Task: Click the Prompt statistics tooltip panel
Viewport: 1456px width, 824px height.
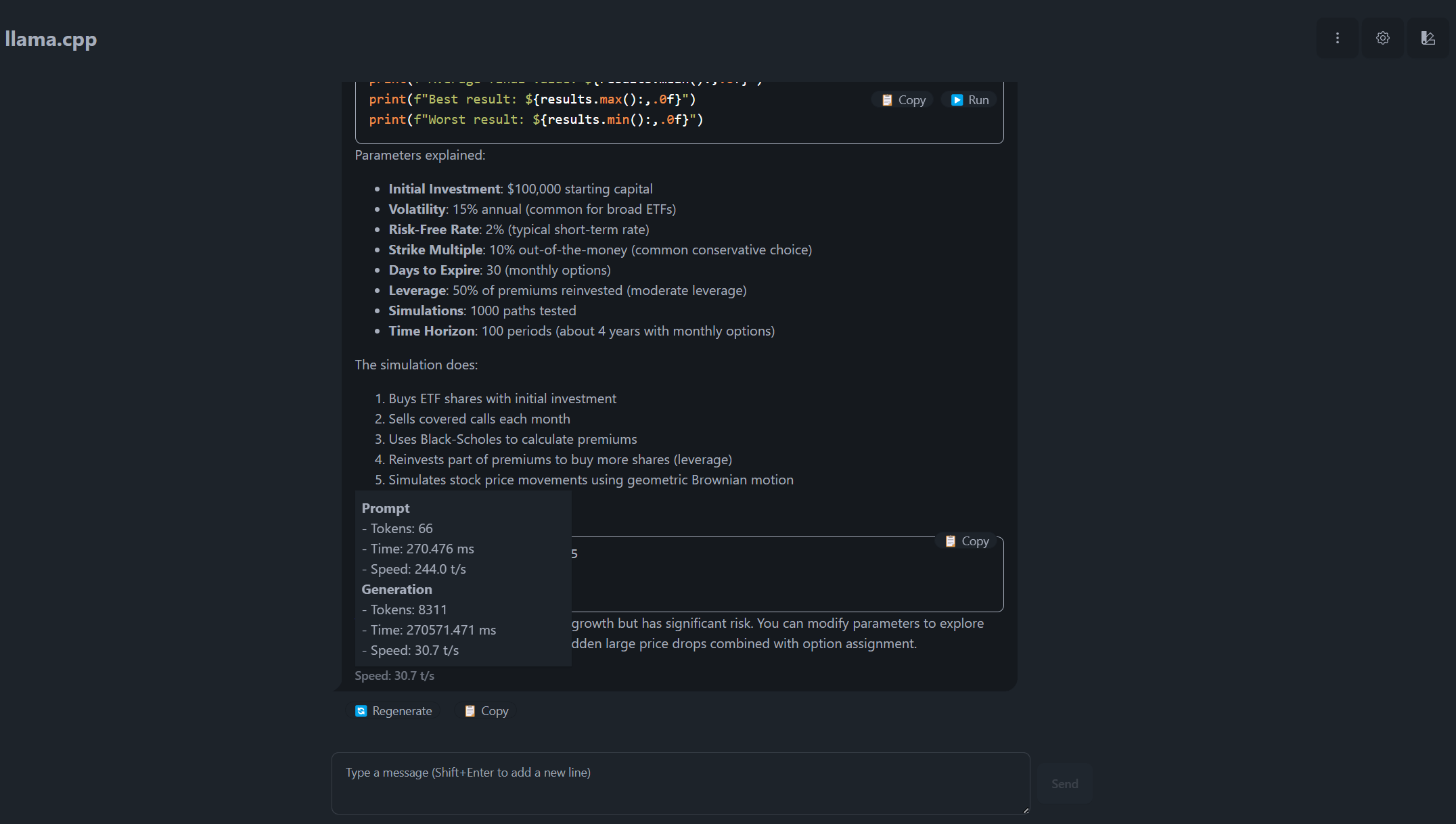Action: (x=463, y=578)
